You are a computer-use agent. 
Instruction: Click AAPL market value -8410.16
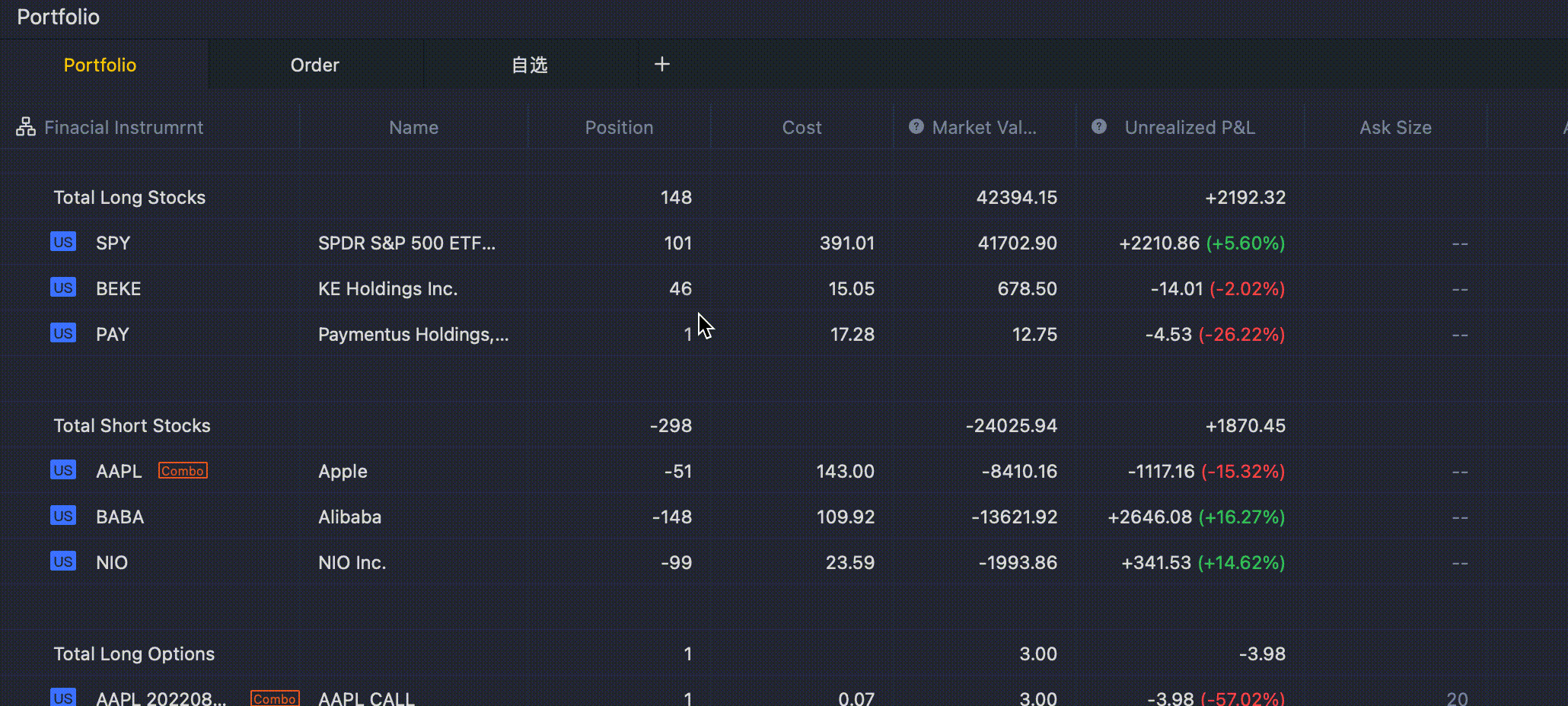(x=1019, y=471)
